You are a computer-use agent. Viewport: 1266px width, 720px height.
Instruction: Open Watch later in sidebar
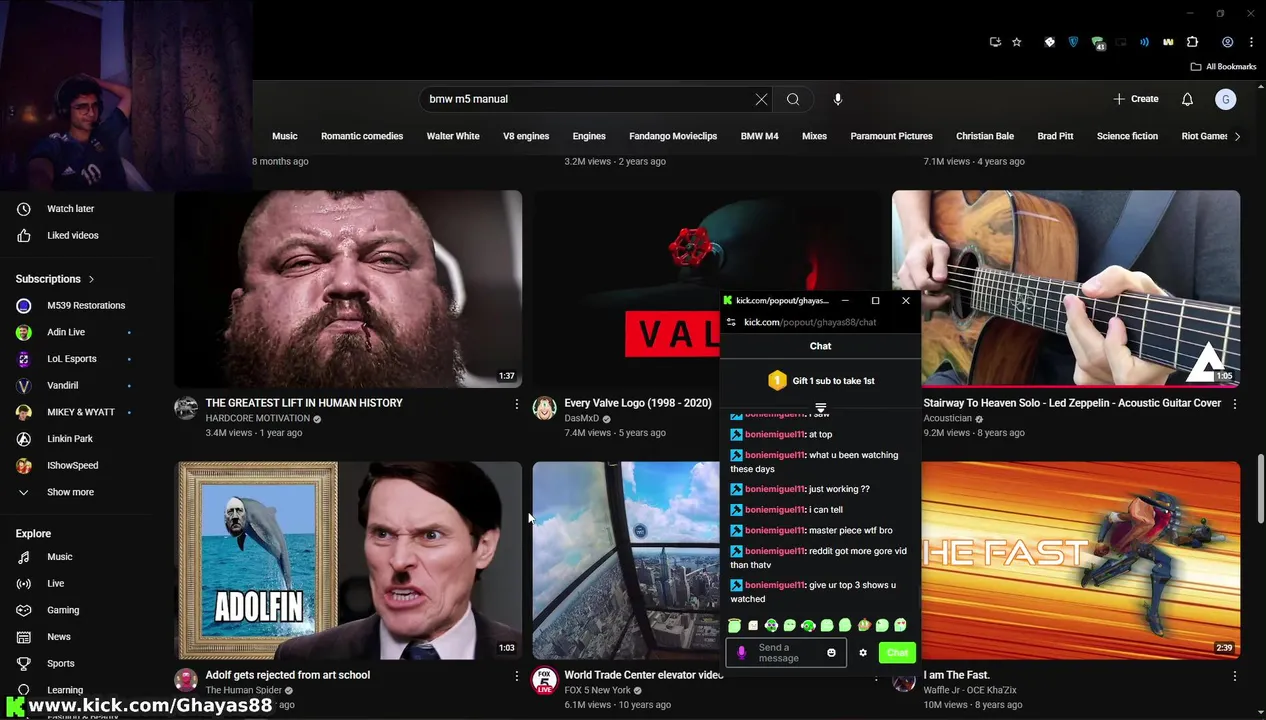point(70,209)
